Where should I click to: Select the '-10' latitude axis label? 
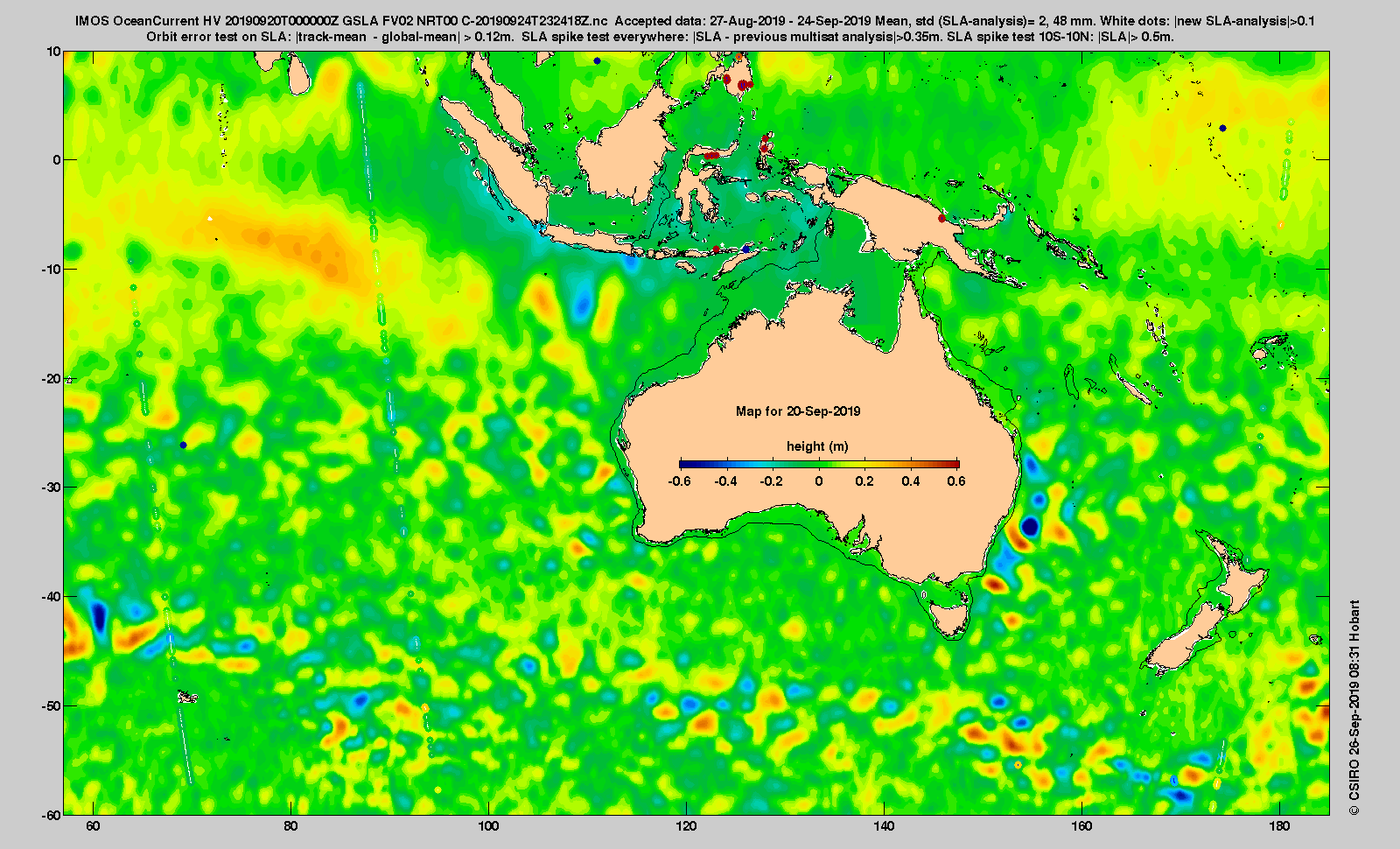click(52, 270)
